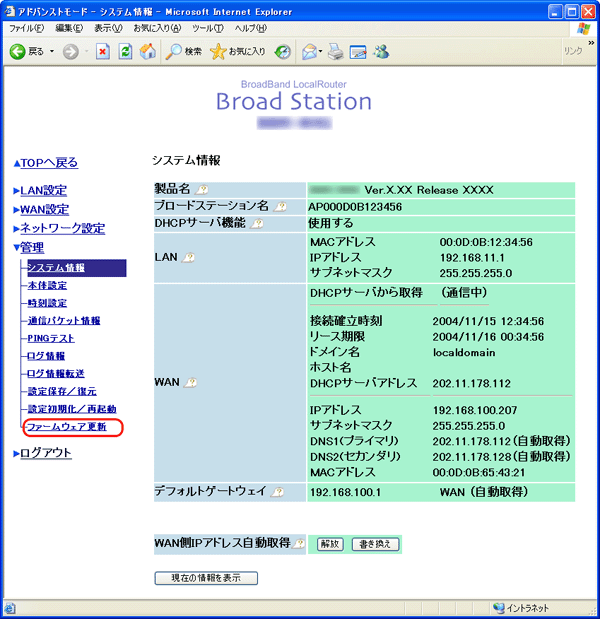Click the 解放 release button
Image resolution: width=600 pixels, height=619 pixels.
pyautogui.click(x=330, y=544)
